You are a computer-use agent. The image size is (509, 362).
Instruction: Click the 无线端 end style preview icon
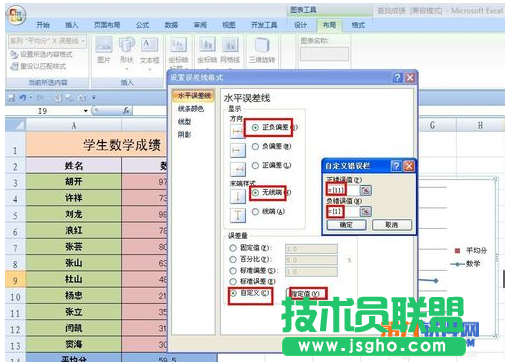[x=238, y=196]
